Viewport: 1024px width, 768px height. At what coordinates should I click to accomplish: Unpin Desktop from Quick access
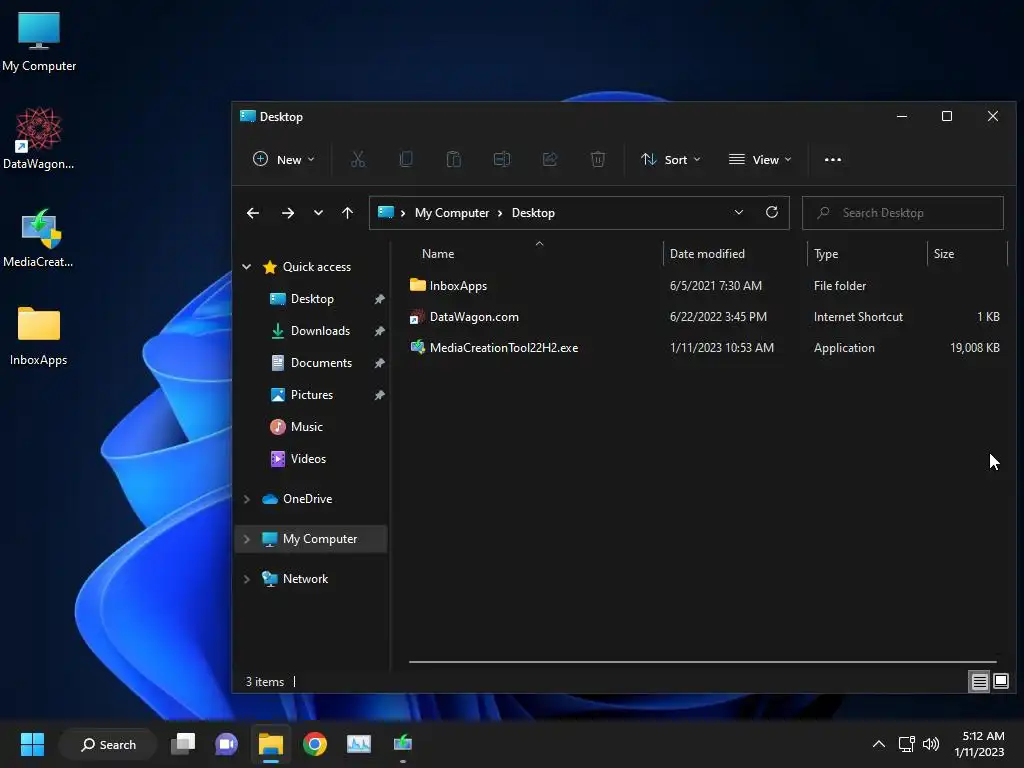pyautogui.click(x=379, y=299)
